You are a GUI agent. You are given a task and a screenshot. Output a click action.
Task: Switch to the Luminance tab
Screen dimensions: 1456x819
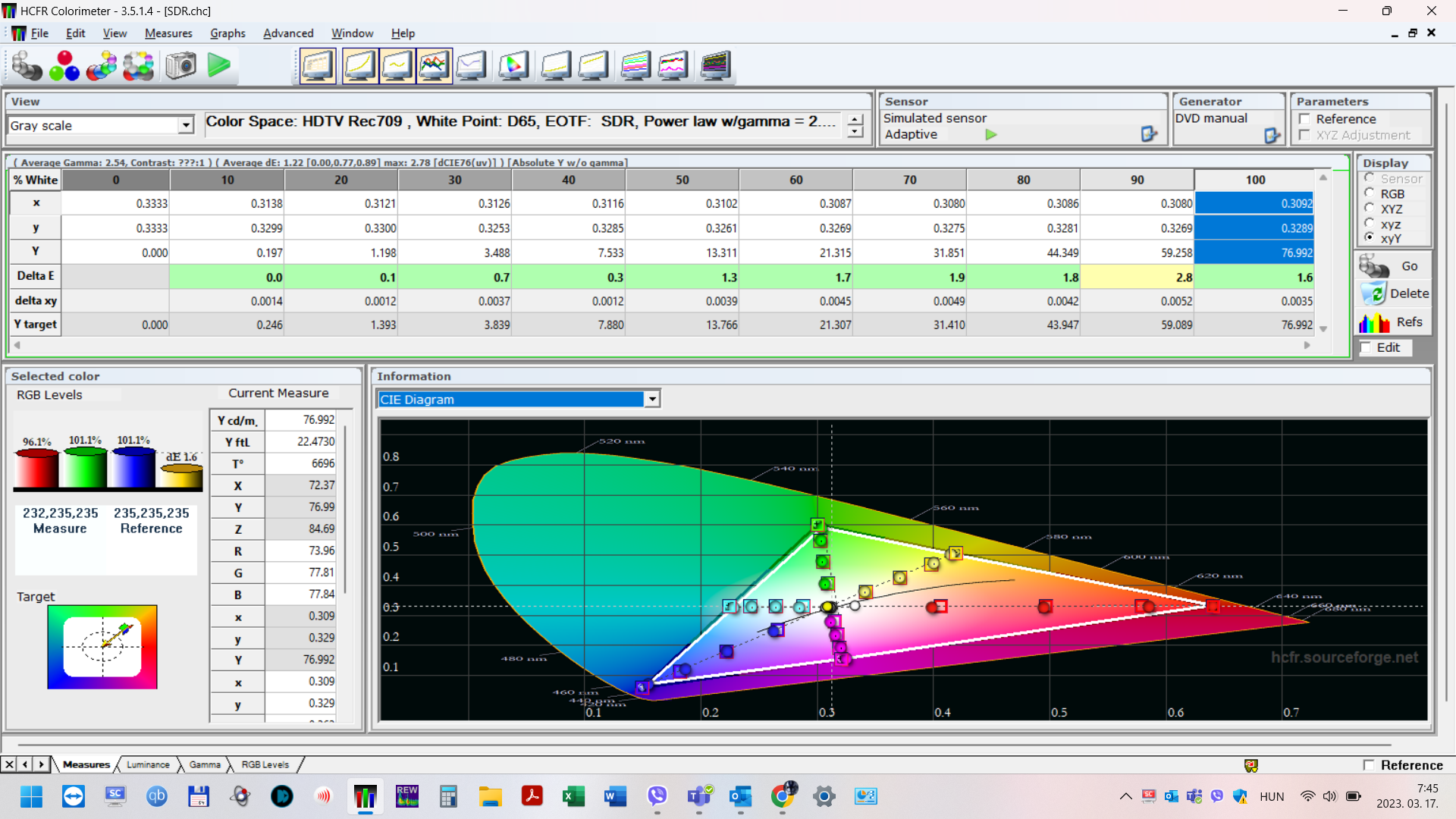tap(148, 764)
